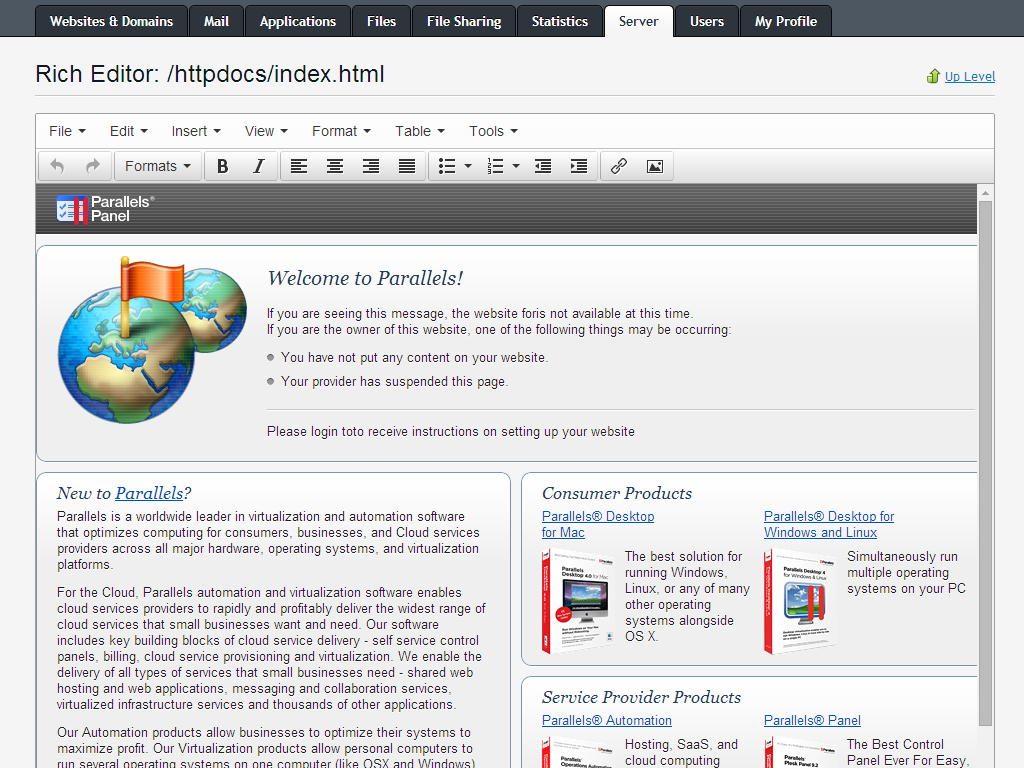This screenshot has width=1024, height=768.
Task: Insert an image into the document
Action: (654, 166)
